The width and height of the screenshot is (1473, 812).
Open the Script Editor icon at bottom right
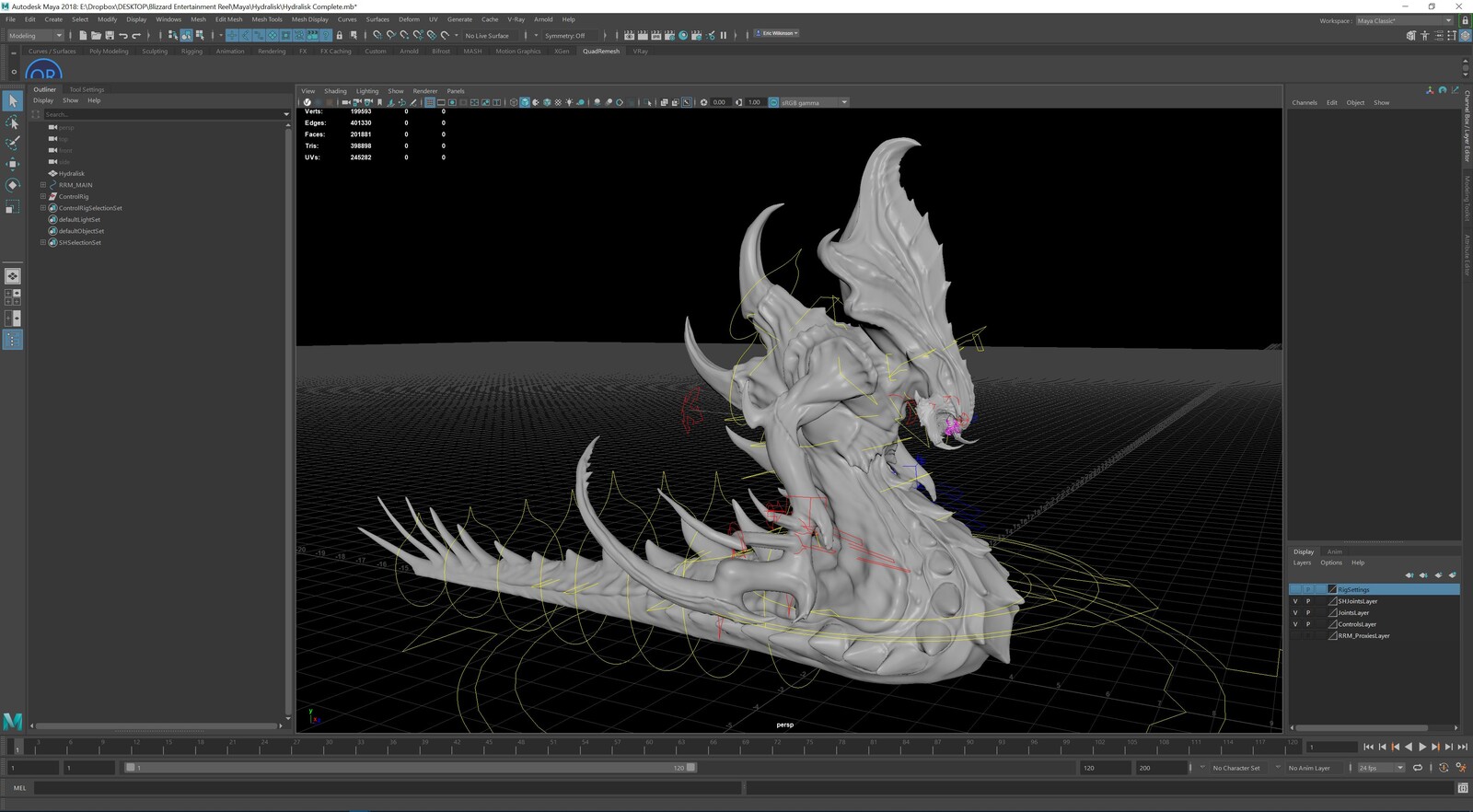point(1463,788)
